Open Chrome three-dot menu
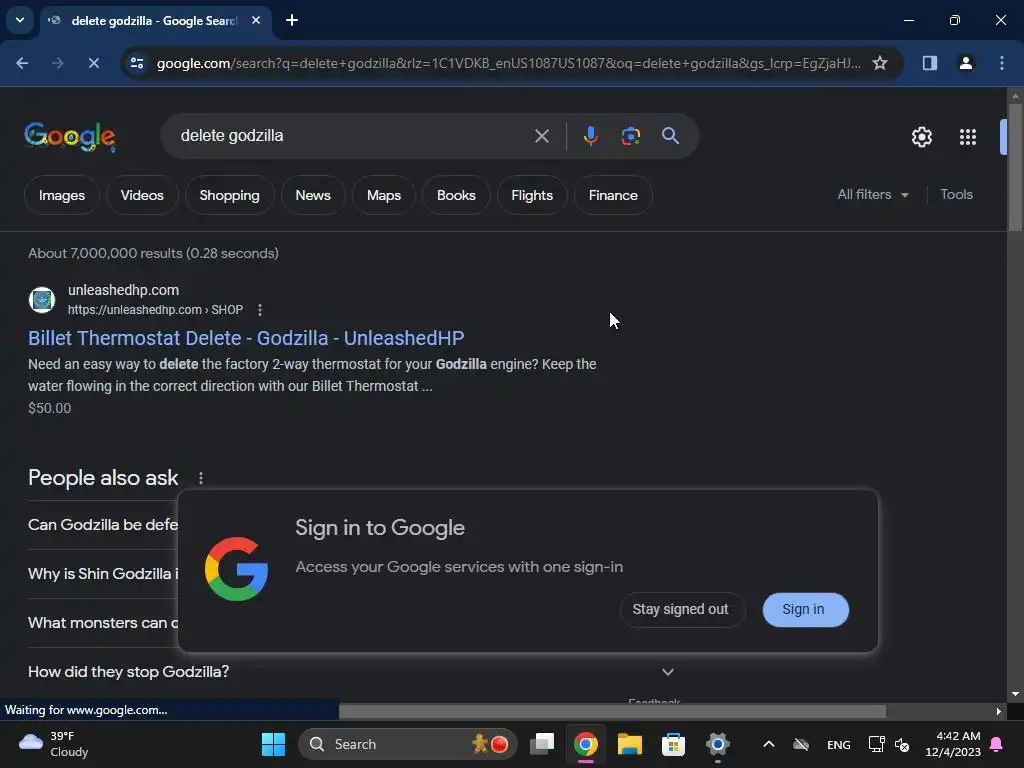Viewport: 1024px width, 768px height. point(1002,63)
